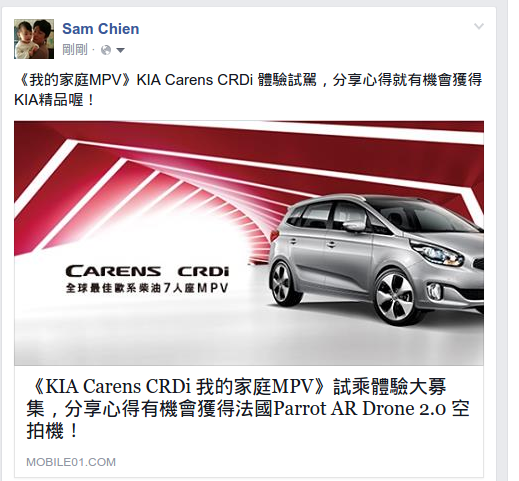Open the post options chevron menu
Viewport: 519px width, 481px height.
[x=479, y=26]
